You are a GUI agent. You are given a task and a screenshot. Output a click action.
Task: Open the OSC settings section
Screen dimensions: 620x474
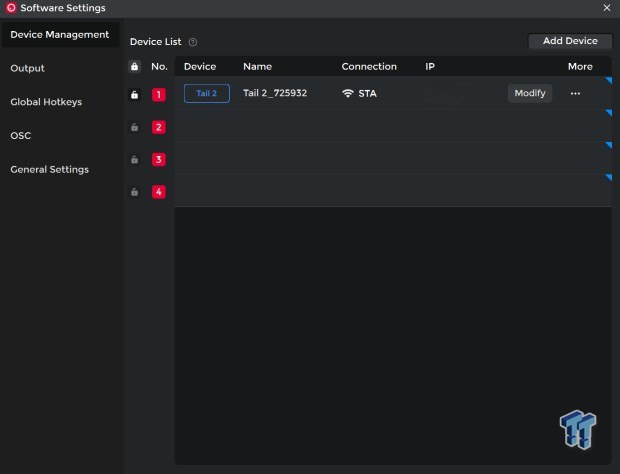pos(21,135)
